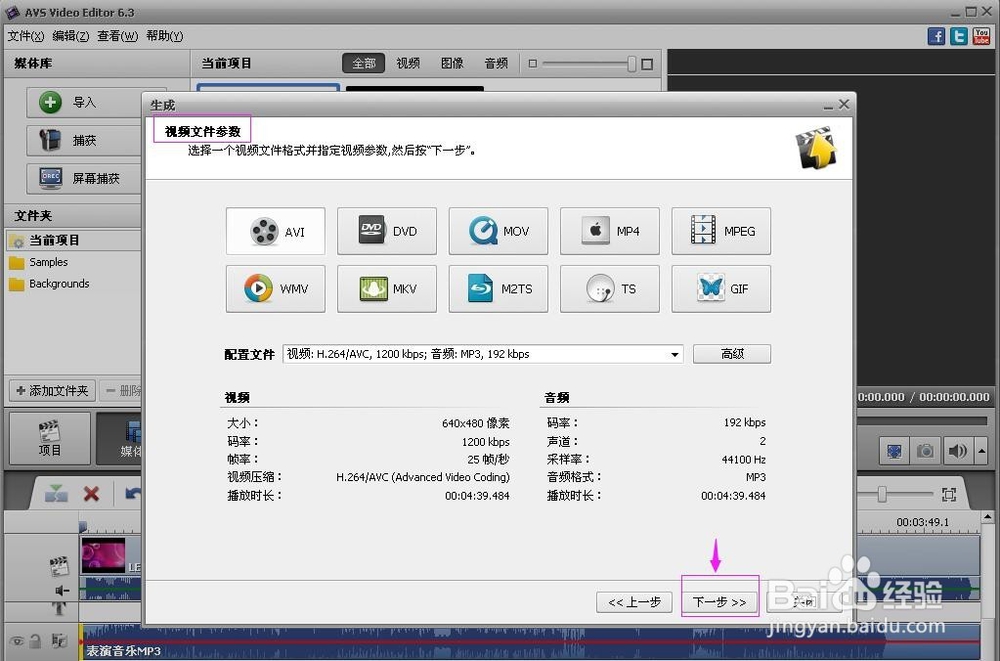Select the MP4 Apple format

coord(610,232)
